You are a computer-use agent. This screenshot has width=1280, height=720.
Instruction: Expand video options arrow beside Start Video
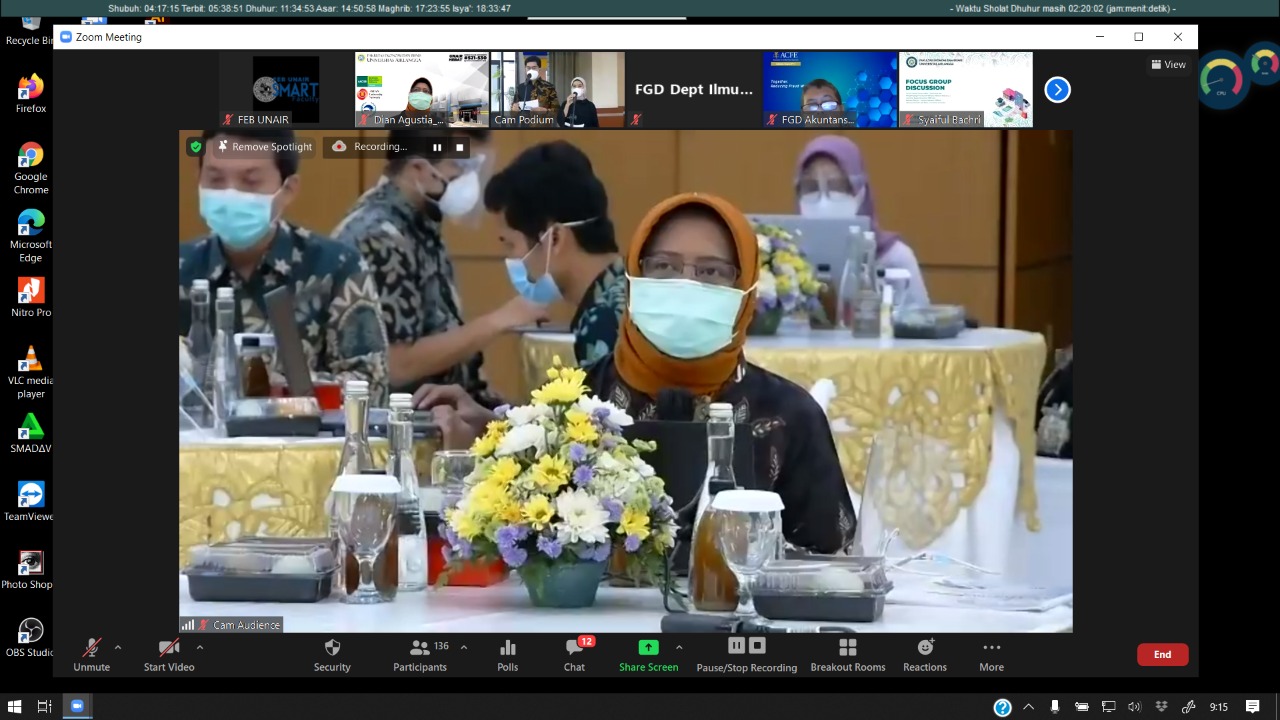click(200, 647)
